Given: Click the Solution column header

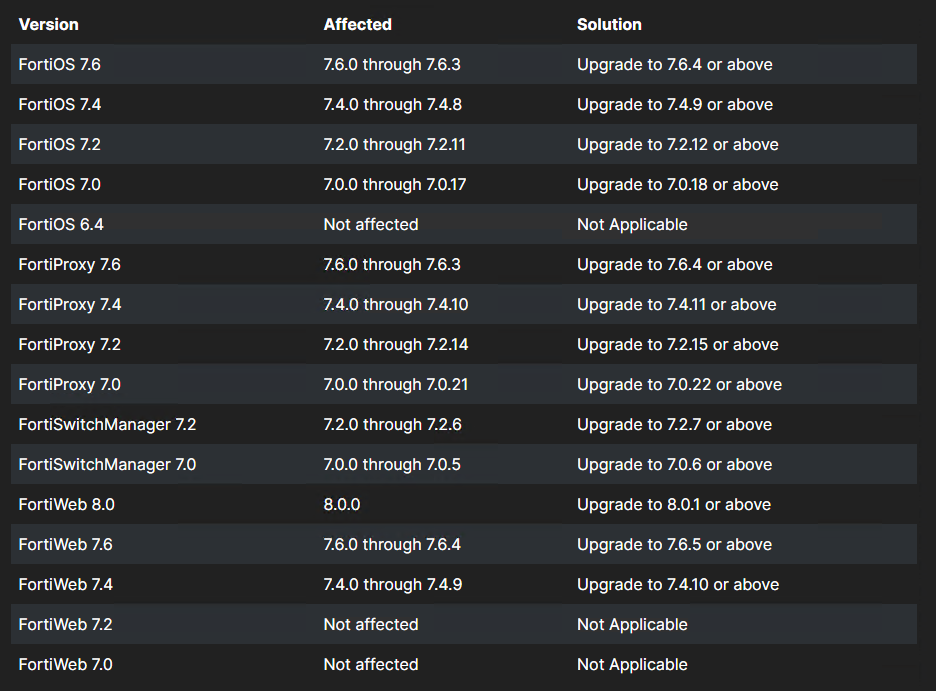Looking at the screenshot, I should 609,24.
